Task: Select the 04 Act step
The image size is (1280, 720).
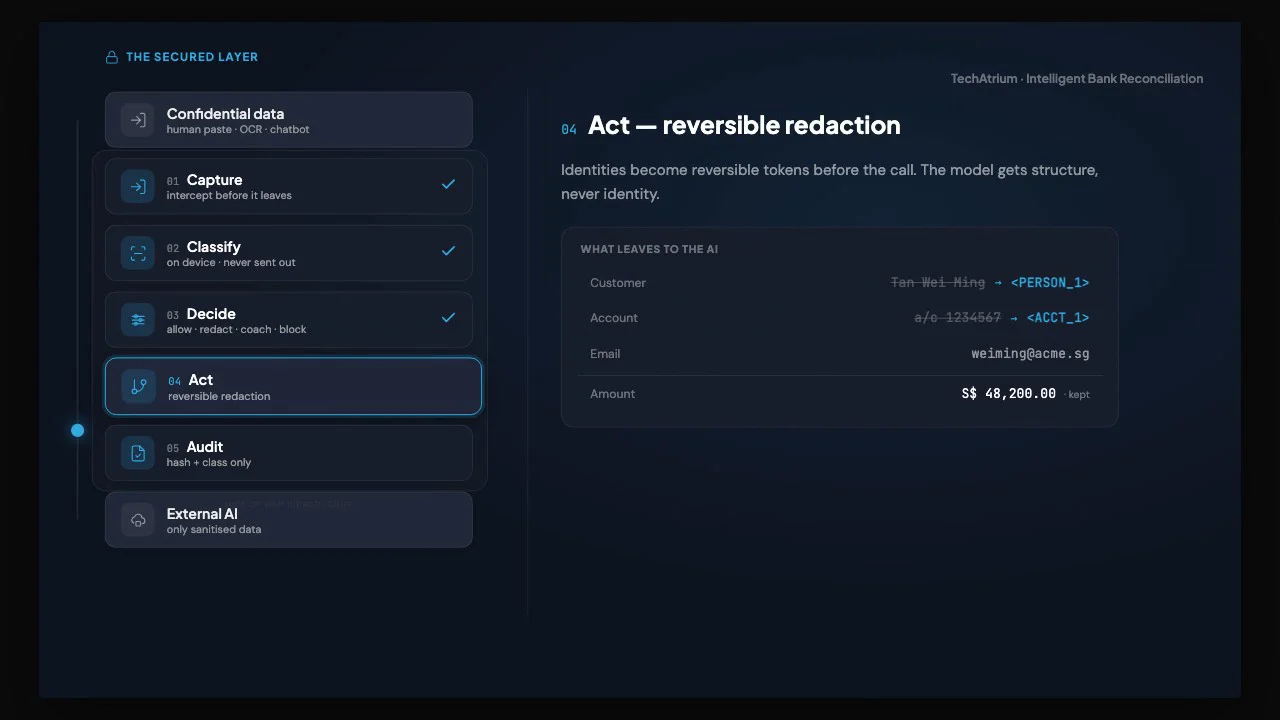Action: 293,386
